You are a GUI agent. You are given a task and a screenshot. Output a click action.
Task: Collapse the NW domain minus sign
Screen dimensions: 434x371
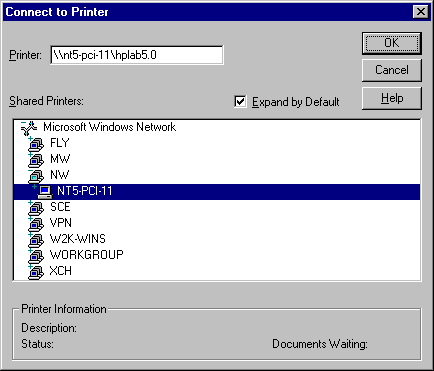(30, 171)
